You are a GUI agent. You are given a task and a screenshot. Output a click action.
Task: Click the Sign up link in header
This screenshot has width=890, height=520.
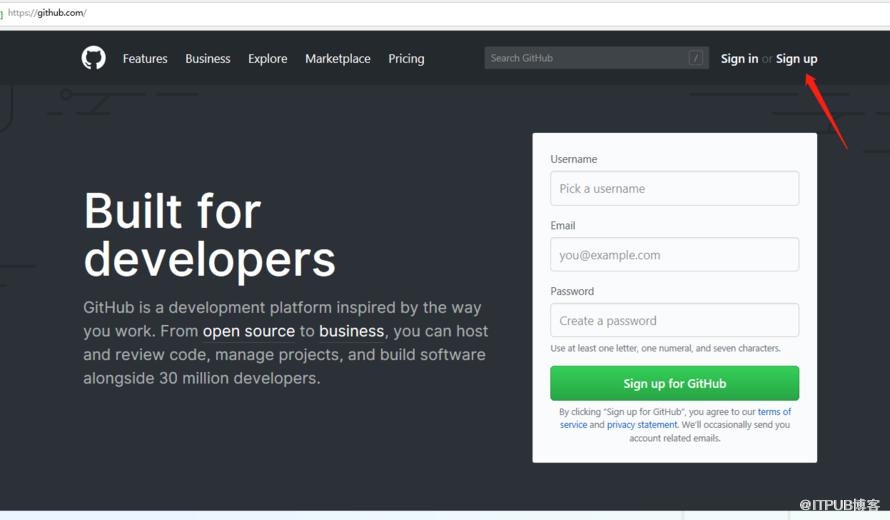[796, 58]
